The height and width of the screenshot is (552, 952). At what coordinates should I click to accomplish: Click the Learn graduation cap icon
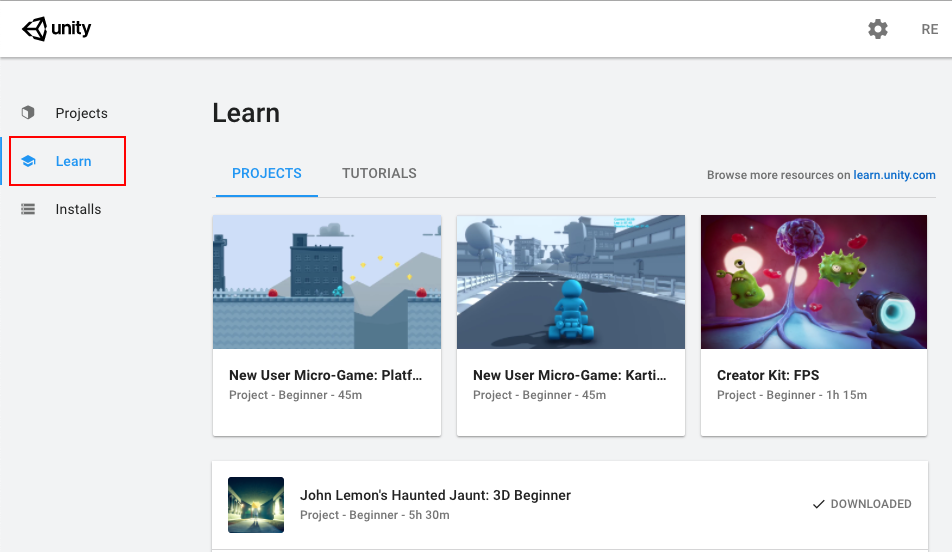[28, 161]
